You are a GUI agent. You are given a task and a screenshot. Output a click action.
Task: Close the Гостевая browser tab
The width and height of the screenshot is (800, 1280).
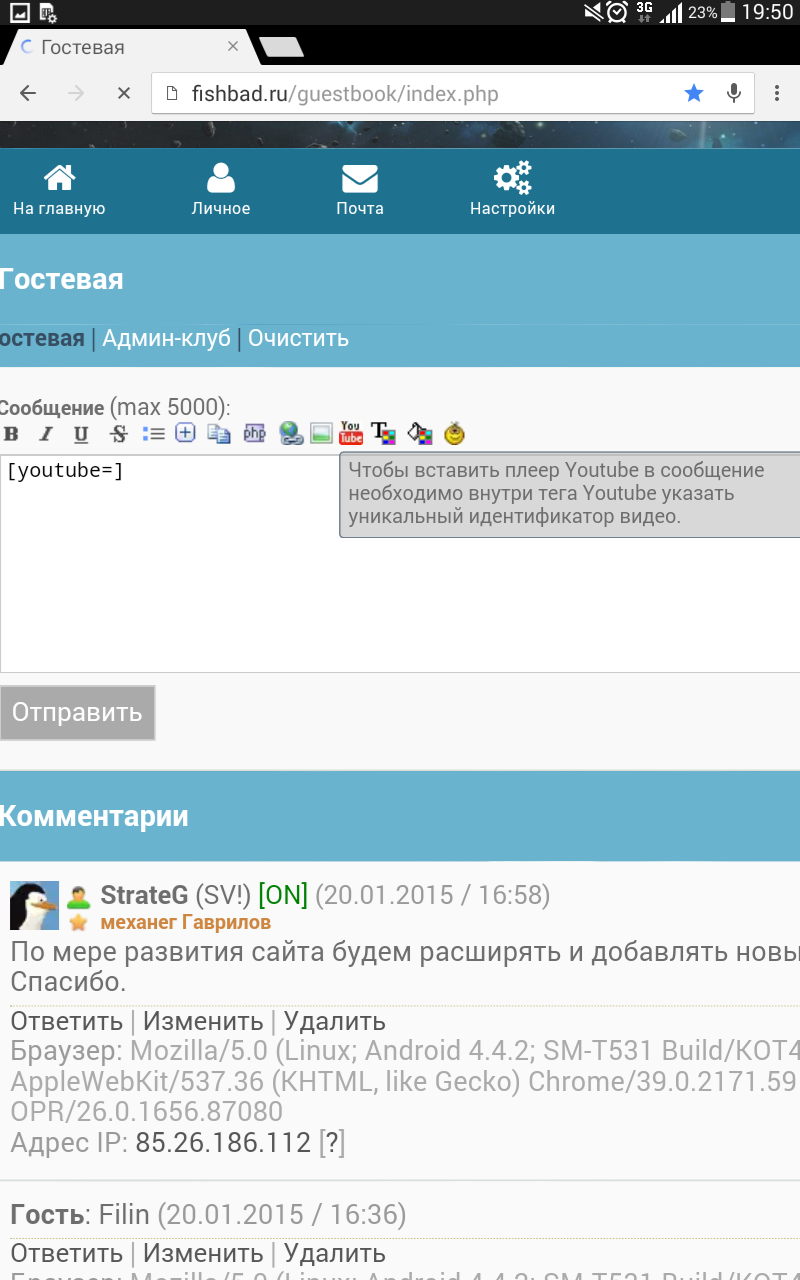[x=233, y=47]
